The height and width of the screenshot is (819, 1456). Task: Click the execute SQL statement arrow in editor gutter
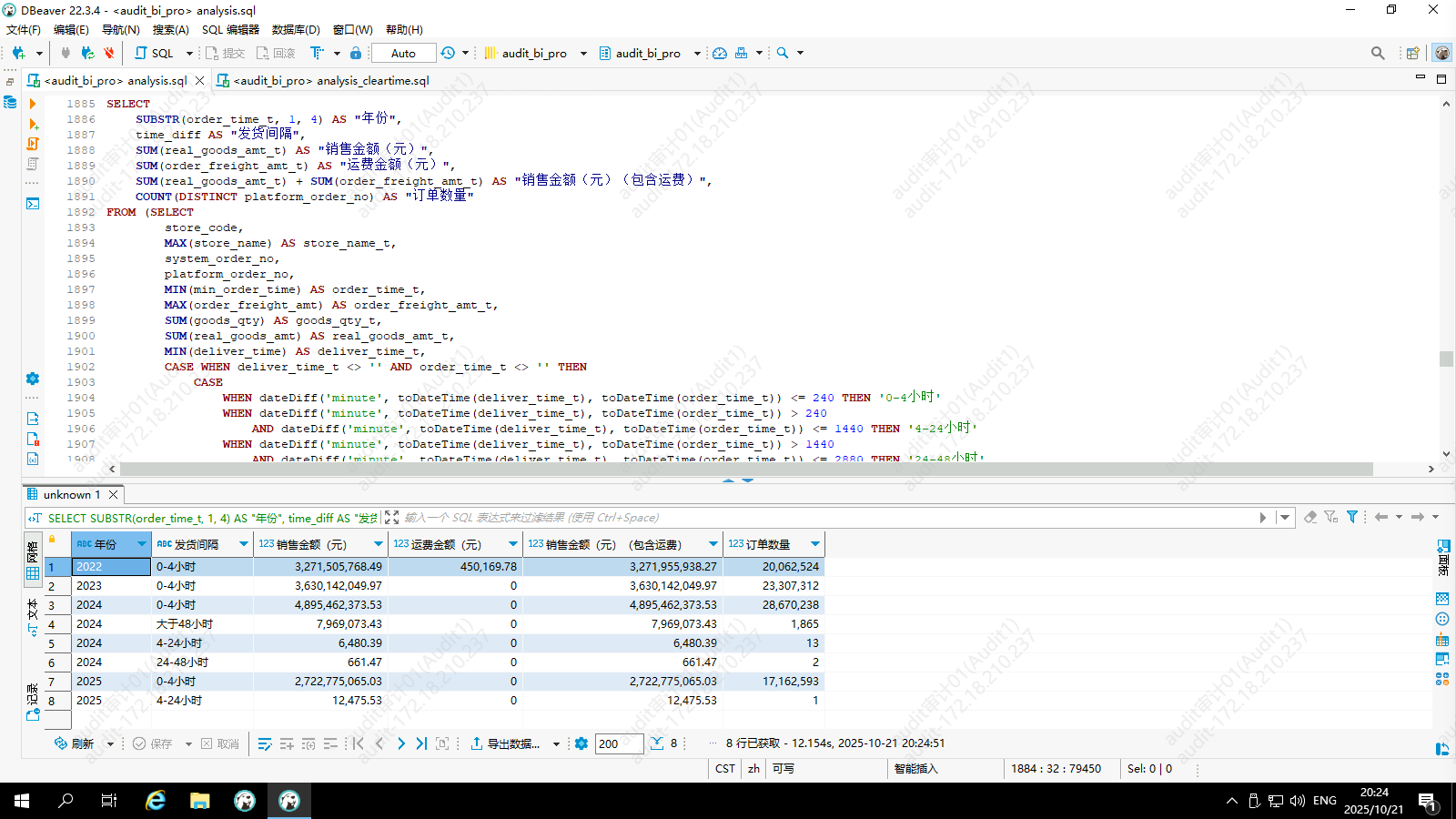click(x=33, y=104)
